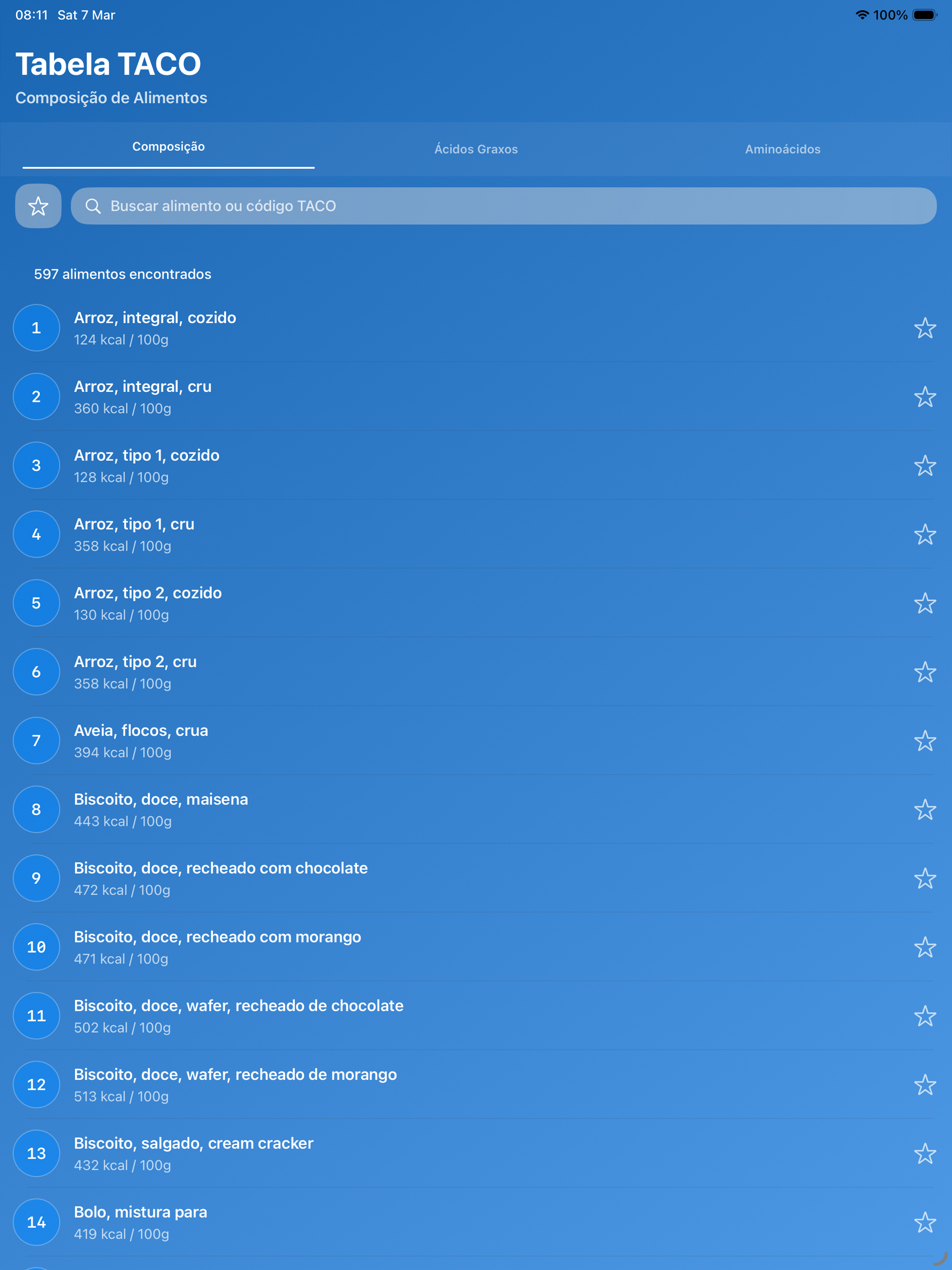
Task: Open Arroz, integral, cru entry
Action: (x=476, y=397)
